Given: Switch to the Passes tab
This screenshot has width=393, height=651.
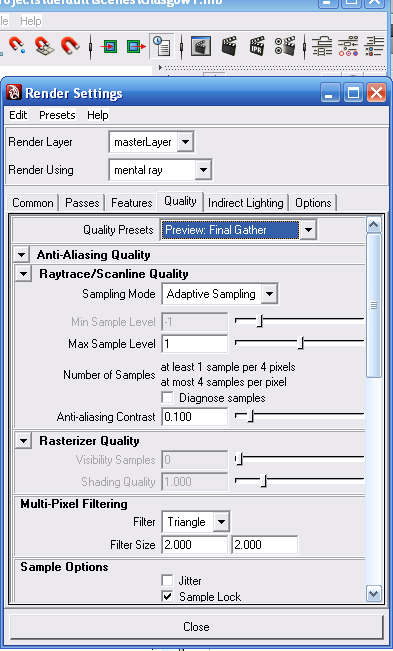Looking at the screenshot, I should pos(82,203).
